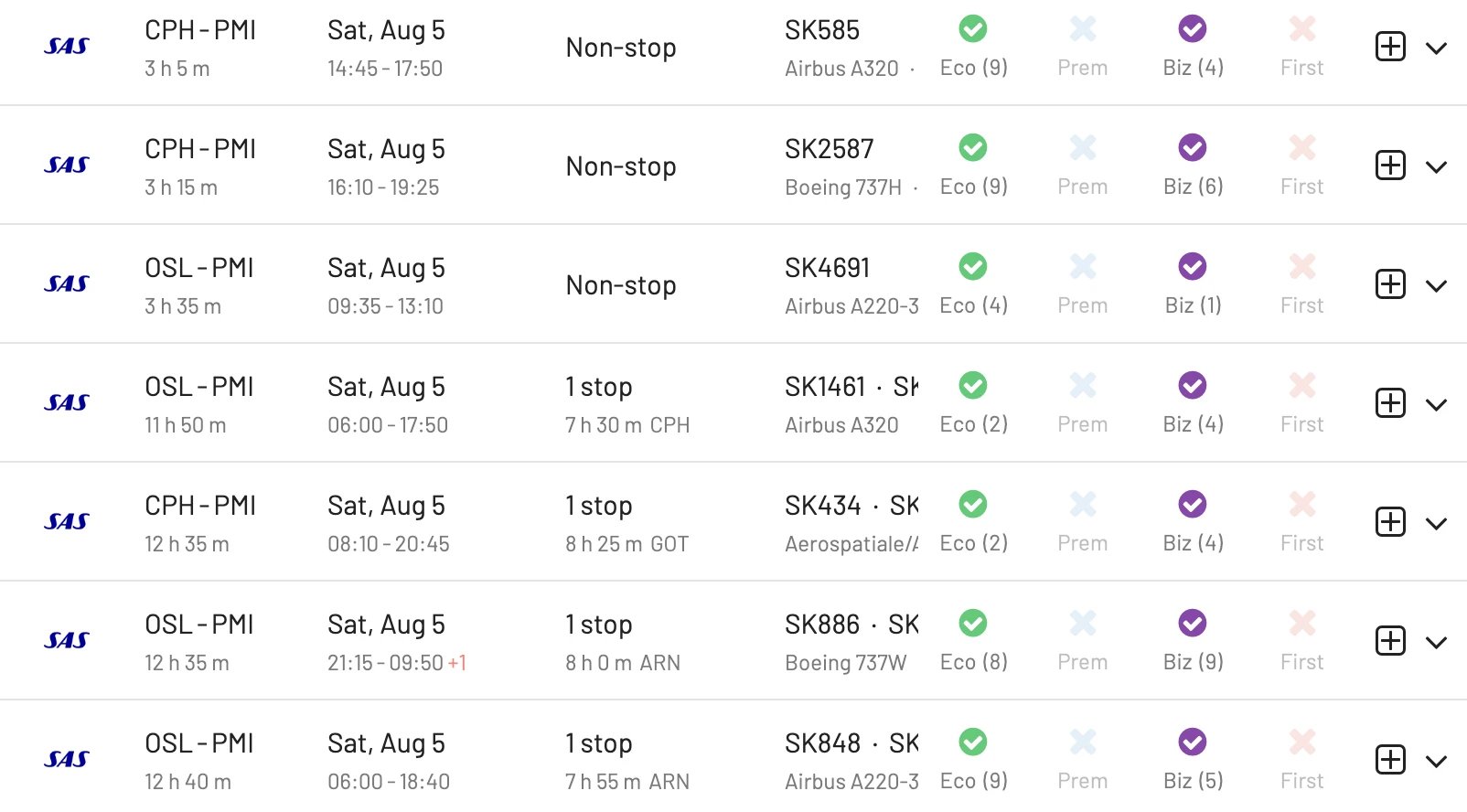Image resolution: width=1467 pixels, height=812 pixels.
Task: Click plus icon on SK848 row
Action: point(1390,760)
